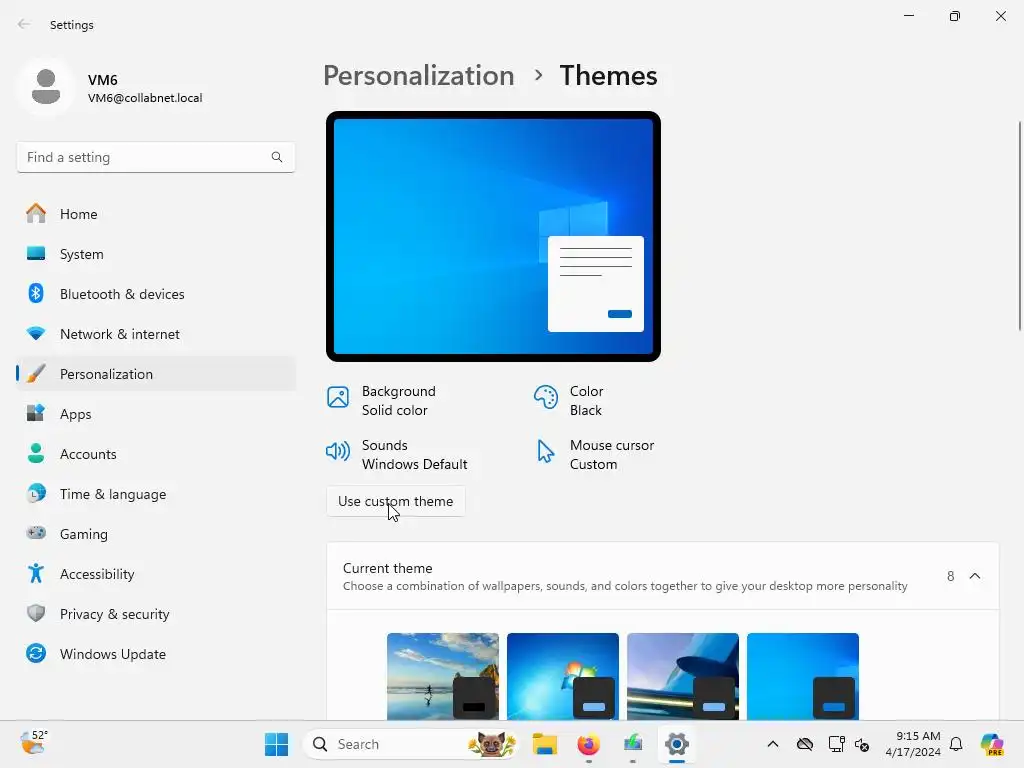
Task: Click the network display tray icon
Action: click(837, 744)
